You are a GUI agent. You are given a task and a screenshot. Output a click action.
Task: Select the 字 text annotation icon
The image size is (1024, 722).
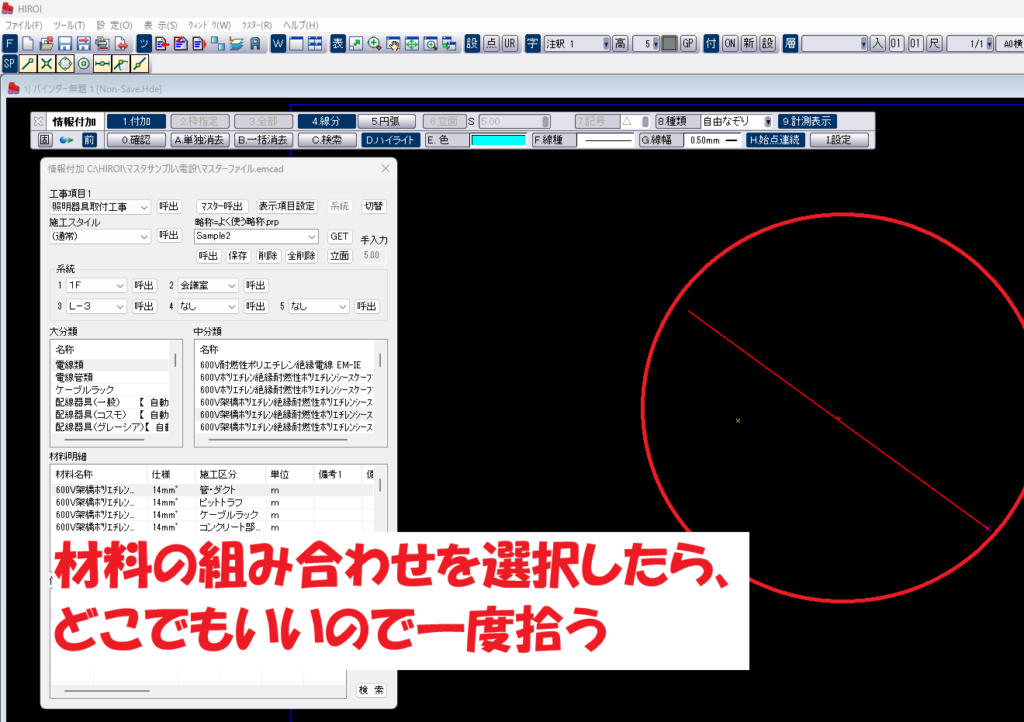coord(532,44)
